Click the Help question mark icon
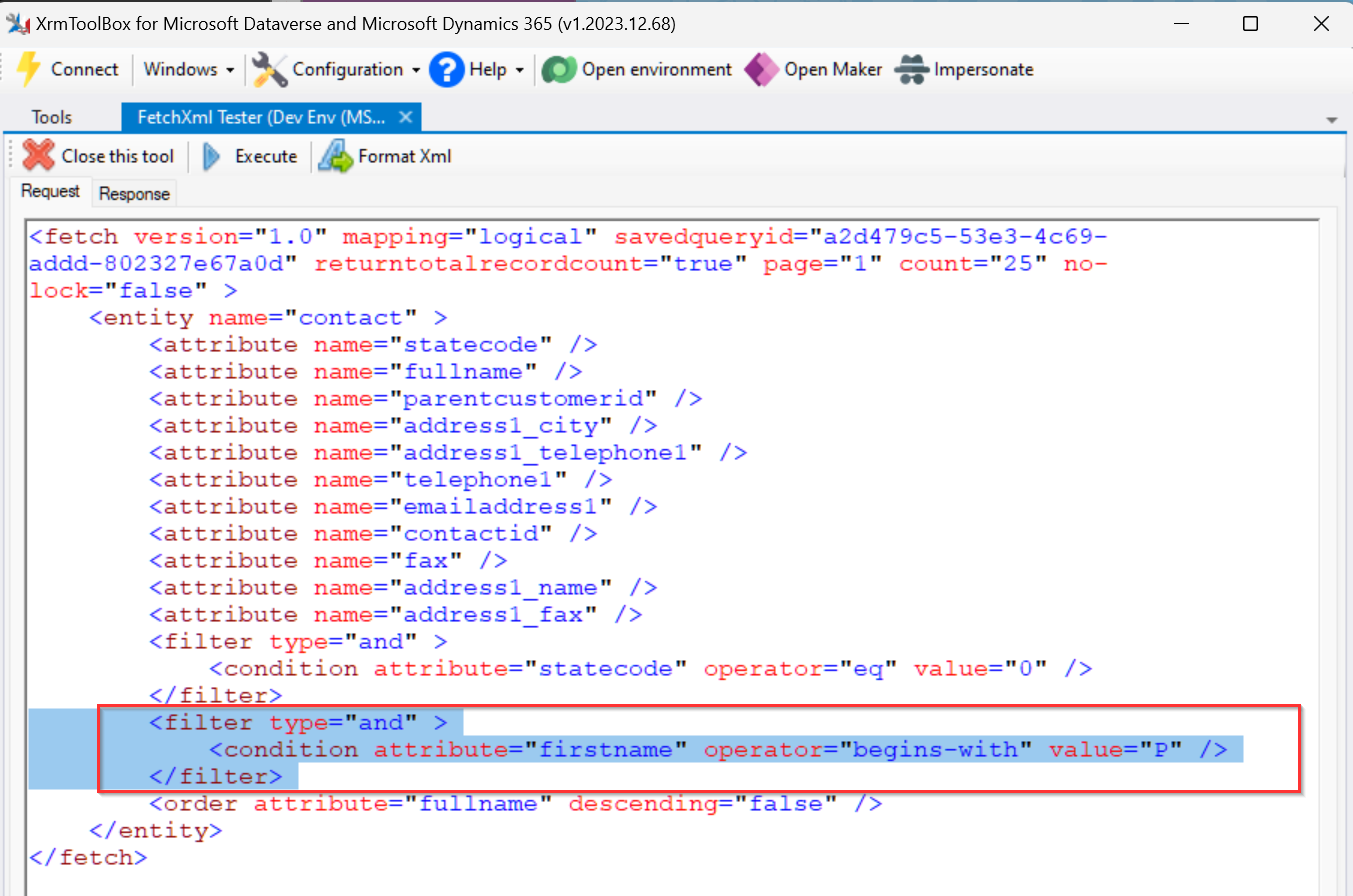This screenshot has width=1353, height=896. (446, 70)
